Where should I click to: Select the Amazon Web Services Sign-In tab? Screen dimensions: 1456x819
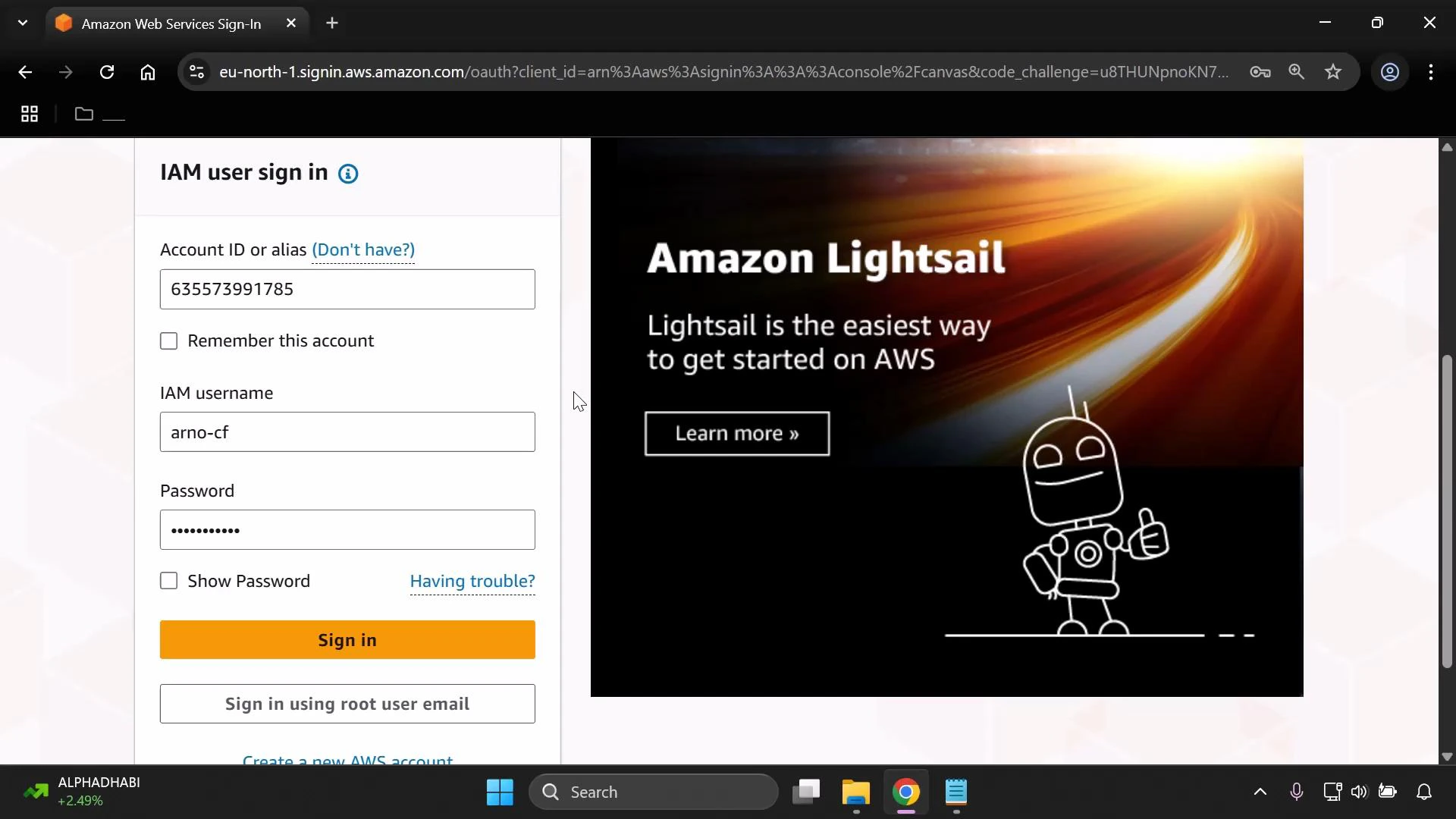pyautogui.click(x=167, y=23)
